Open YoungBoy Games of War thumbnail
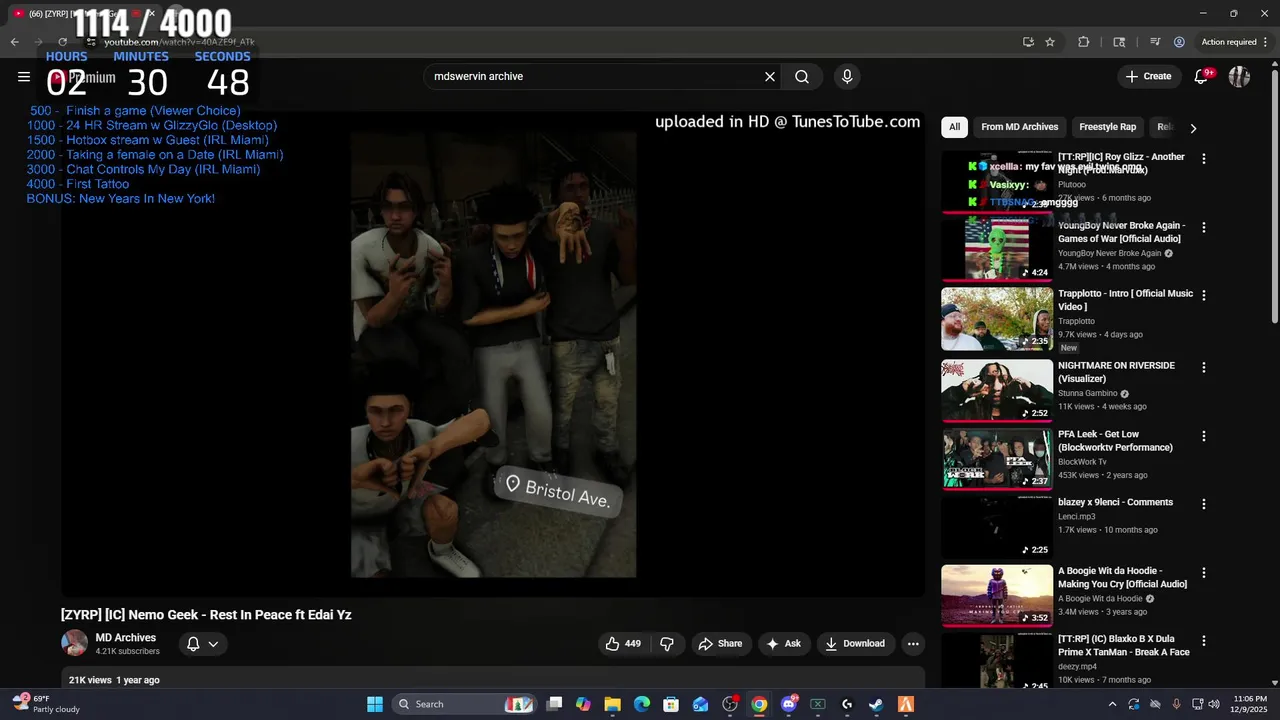The image size is (1280, 720). [997, 250]
